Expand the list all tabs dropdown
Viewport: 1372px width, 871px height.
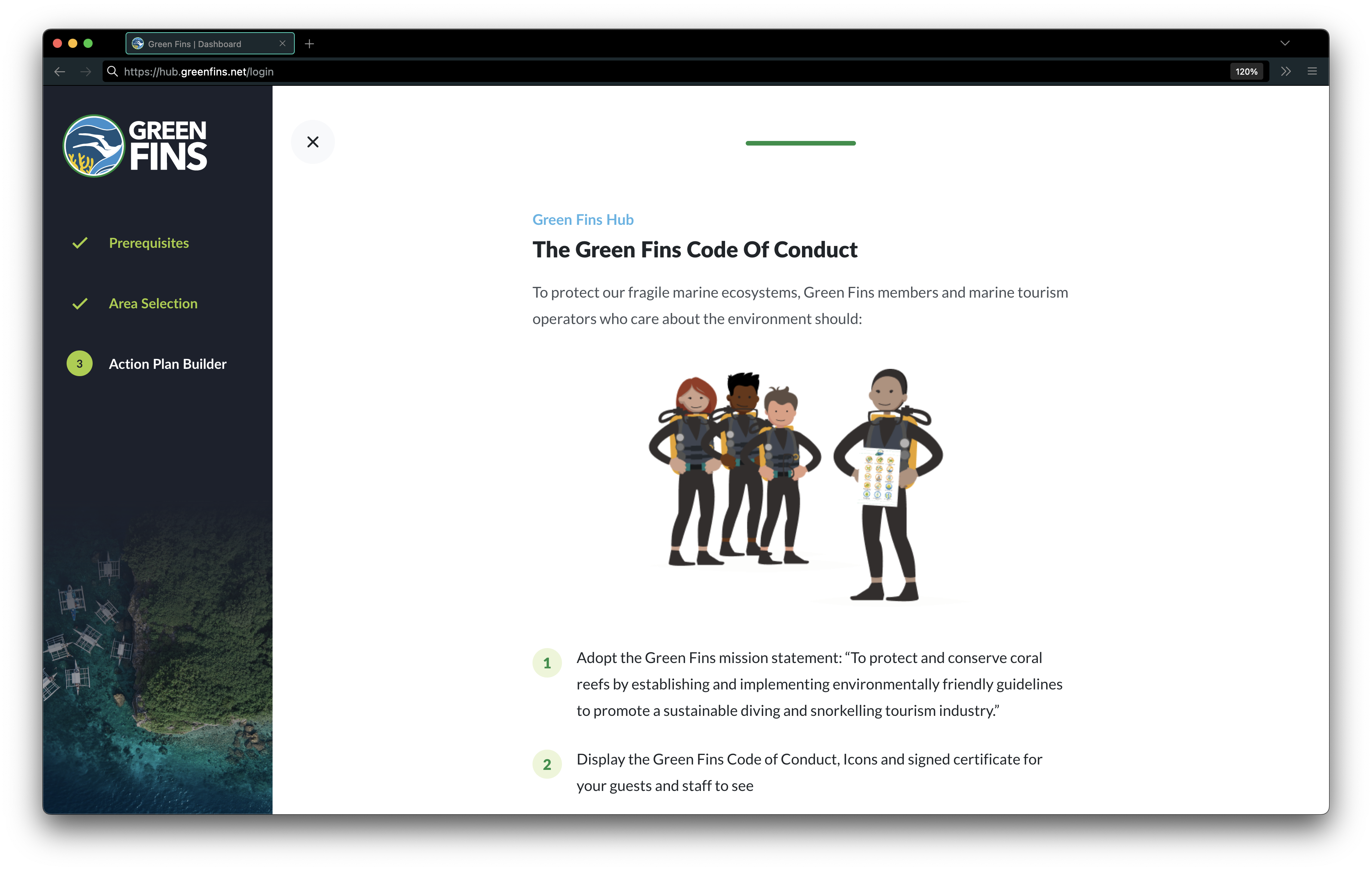tap(1285, 43)
